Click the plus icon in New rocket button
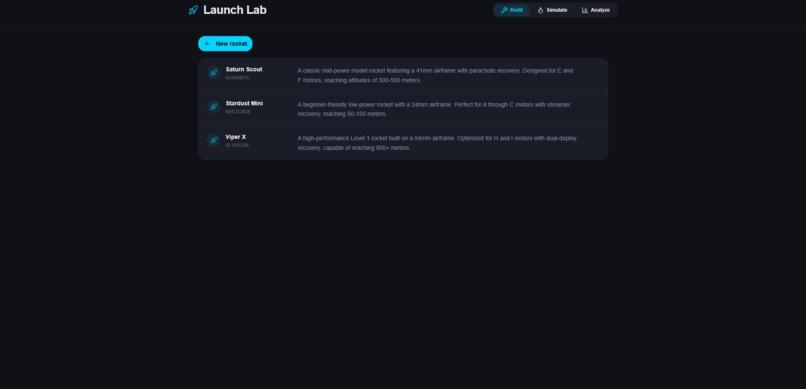This screenshot has width=806, height=389. (x=207, y=44)
